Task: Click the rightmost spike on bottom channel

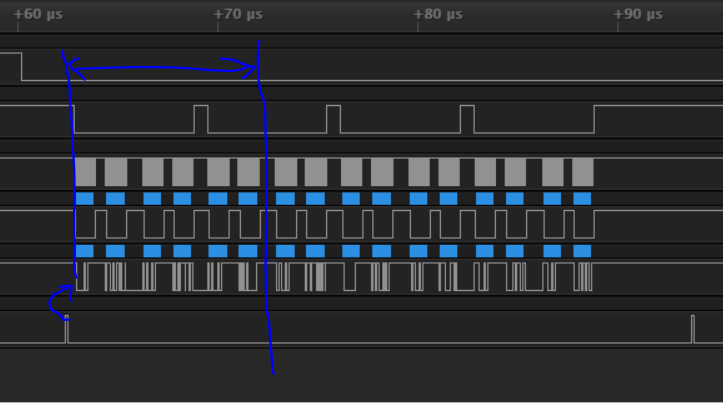Action: pyautogui.click(x=693, y=329)
